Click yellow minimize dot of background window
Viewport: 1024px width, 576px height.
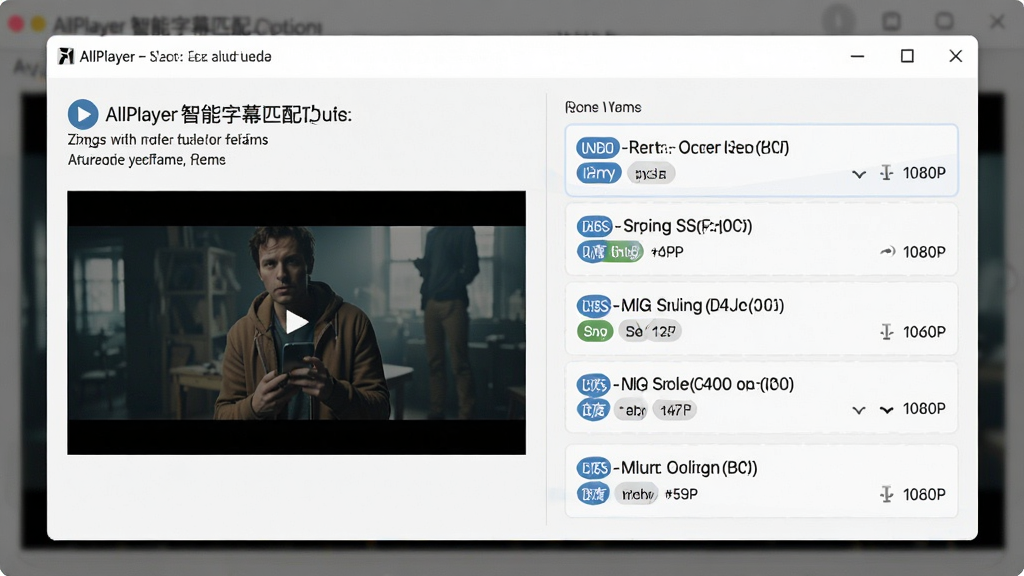(39, 24)
